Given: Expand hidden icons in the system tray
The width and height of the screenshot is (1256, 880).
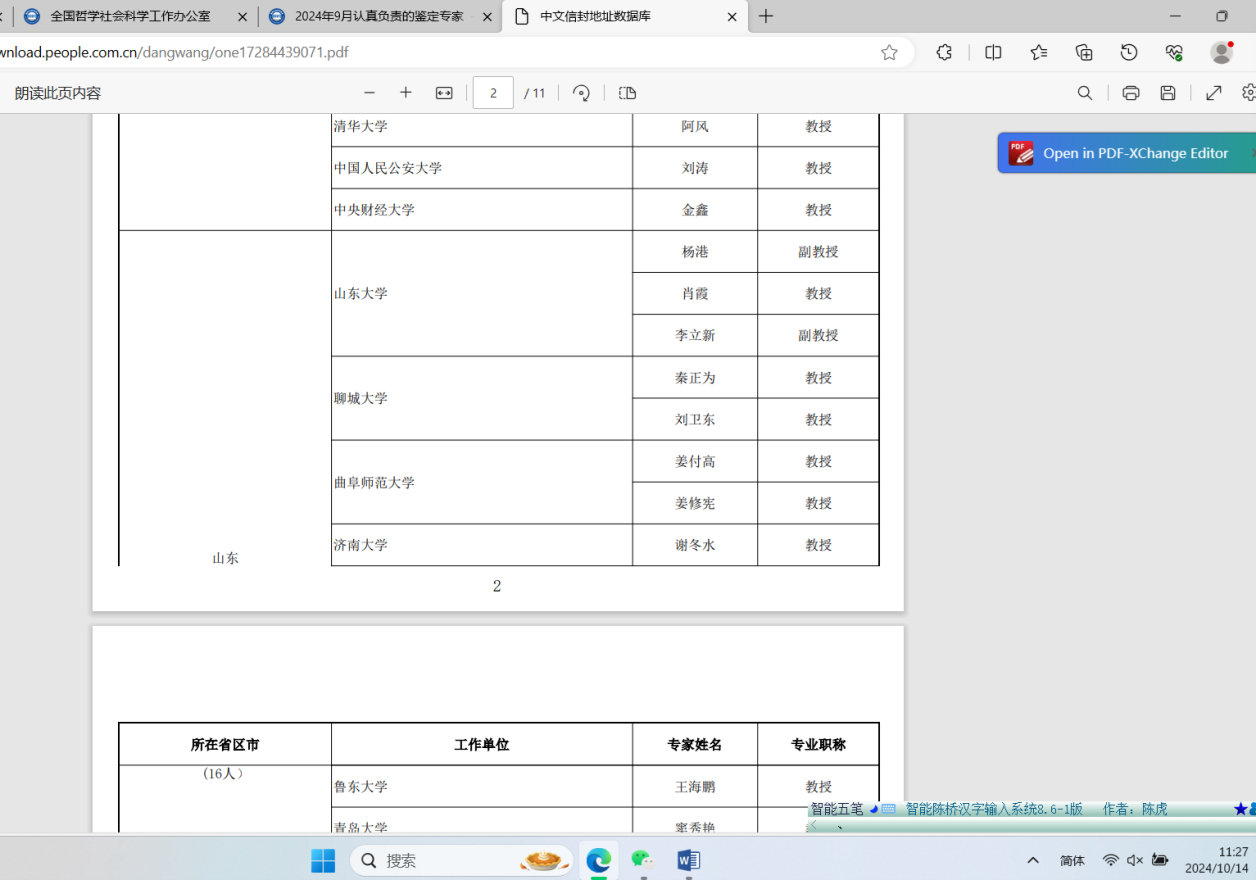Looking at the screenshot, I should click(1032, 860).
